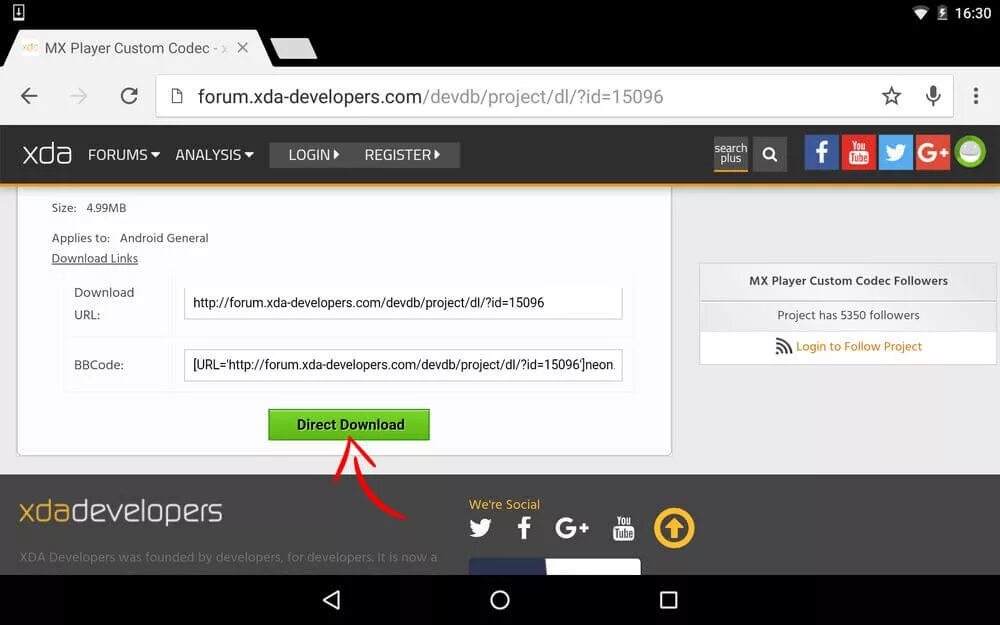Open Twitter from footer social icons
1000x625 pixels.
(480, 528)
